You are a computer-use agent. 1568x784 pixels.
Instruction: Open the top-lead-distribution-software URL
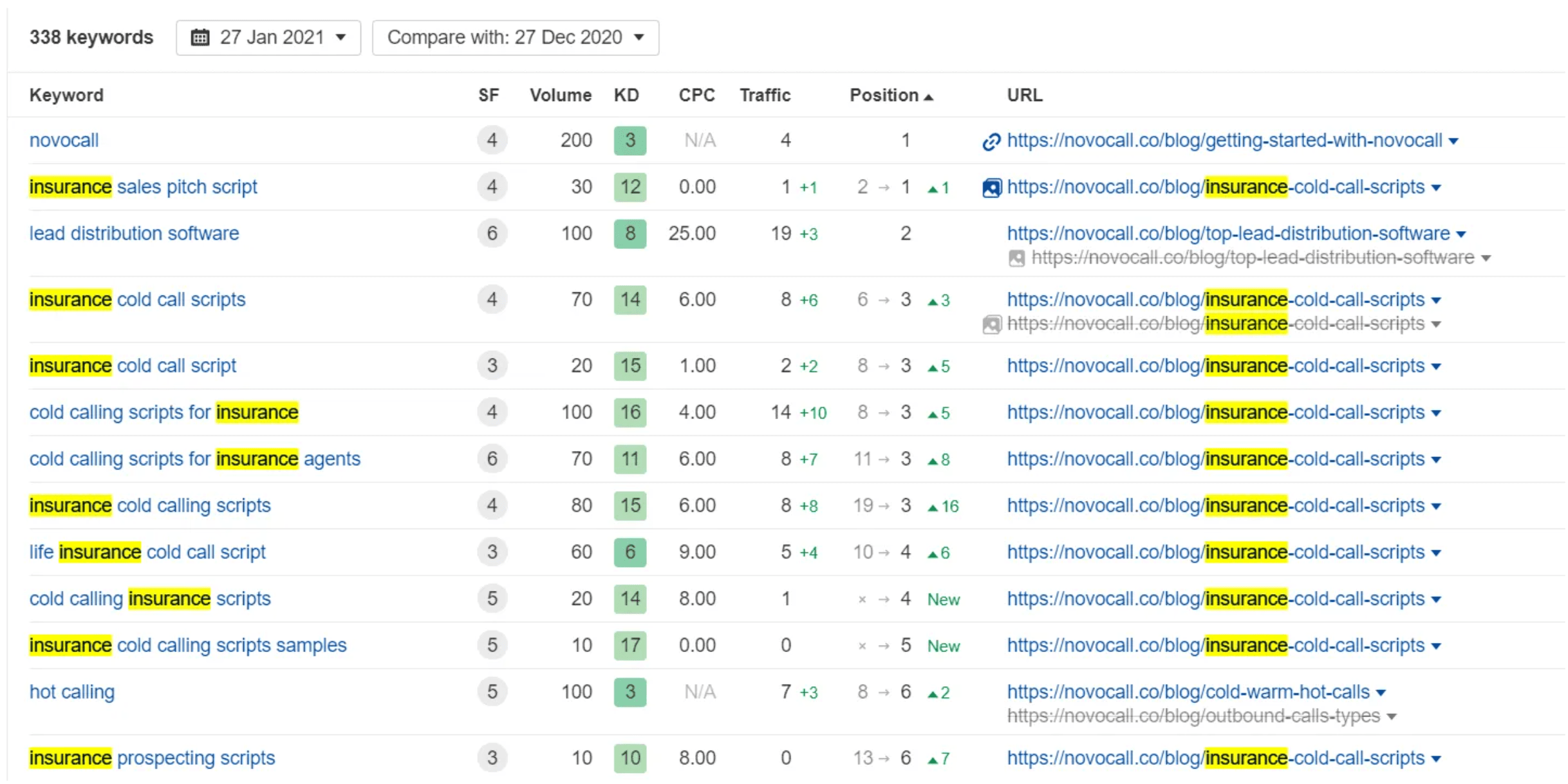[1228, 233]
